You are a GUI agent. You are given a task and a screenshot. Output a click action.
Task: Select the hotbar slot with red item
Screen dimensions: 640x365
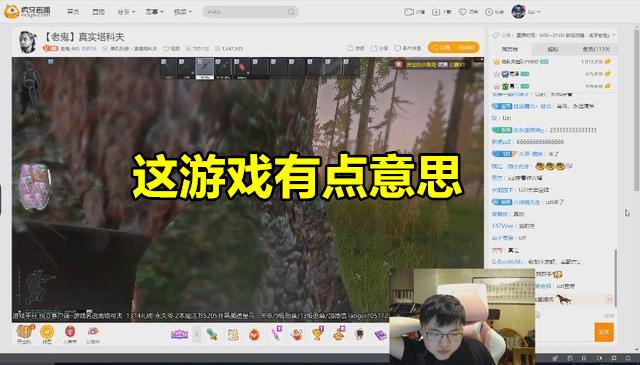242,68
